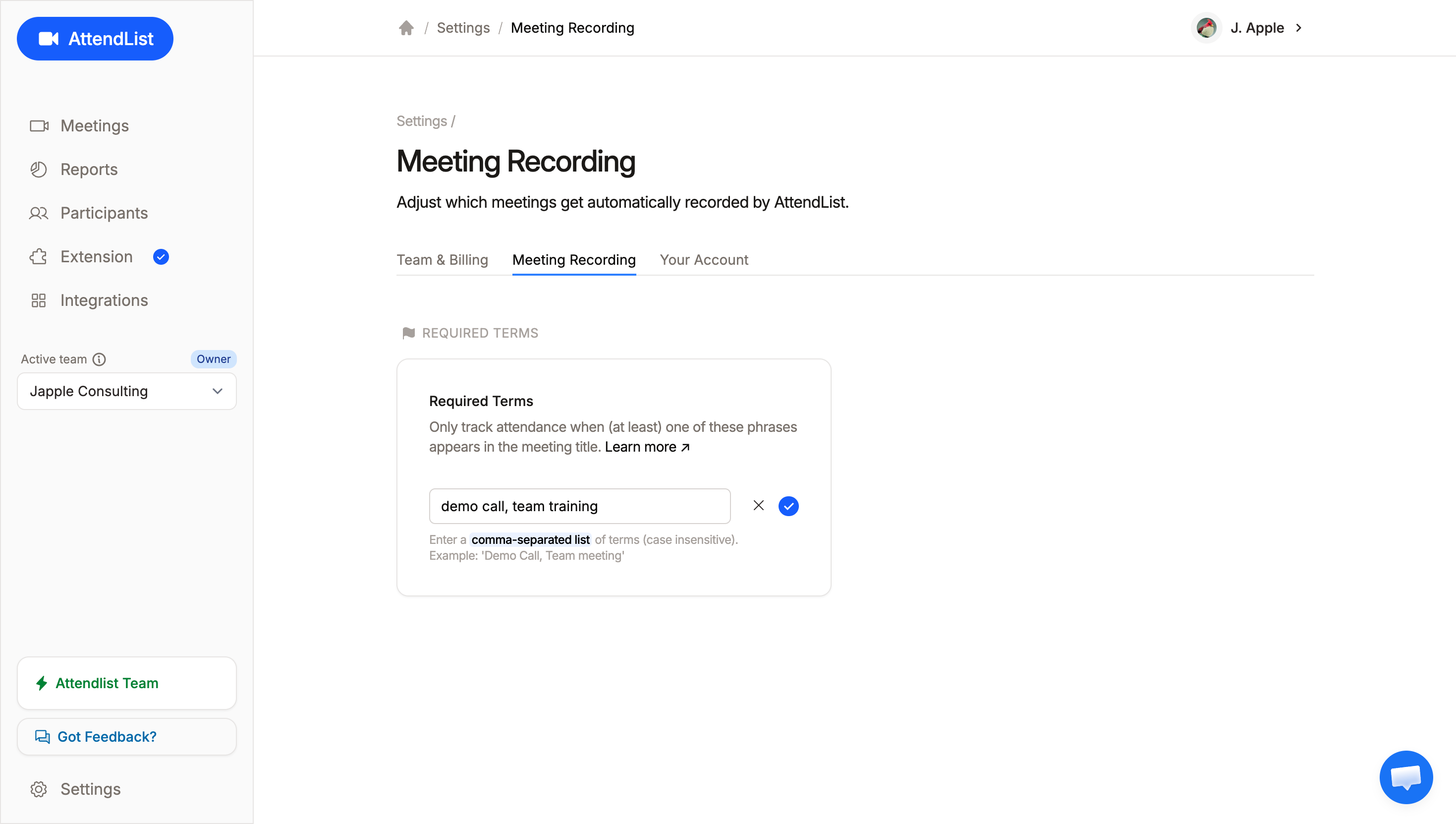Click the Required Terms flag icon
Screen dimensions: 1456x824
pos(408,333)
